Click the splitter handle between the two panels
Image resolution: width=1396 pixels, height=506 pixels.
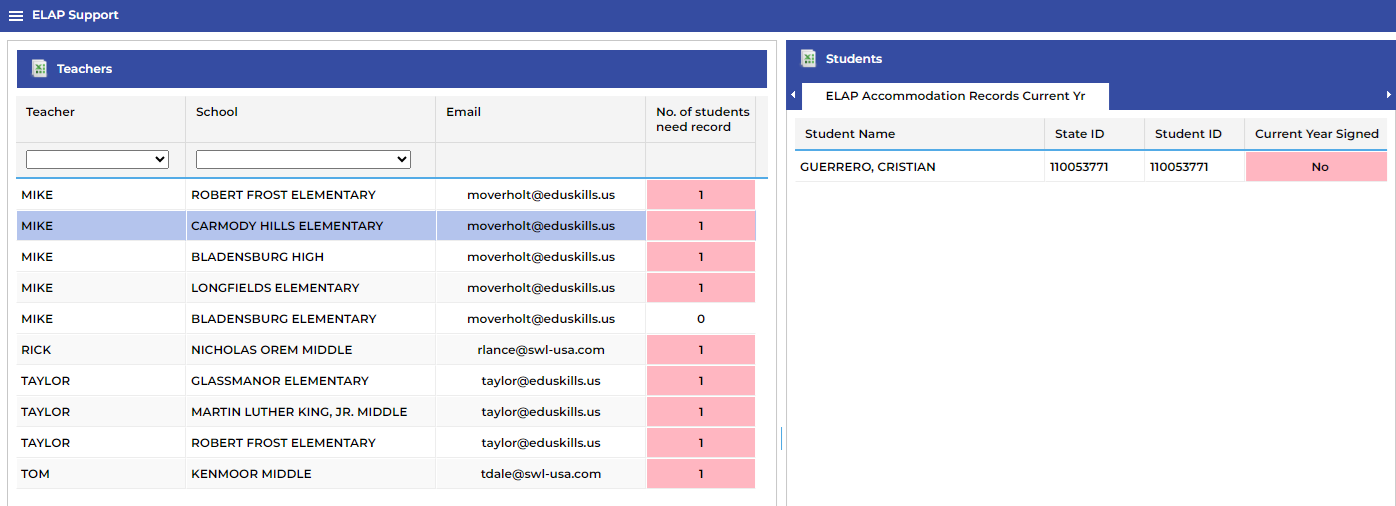coord(781,439)
